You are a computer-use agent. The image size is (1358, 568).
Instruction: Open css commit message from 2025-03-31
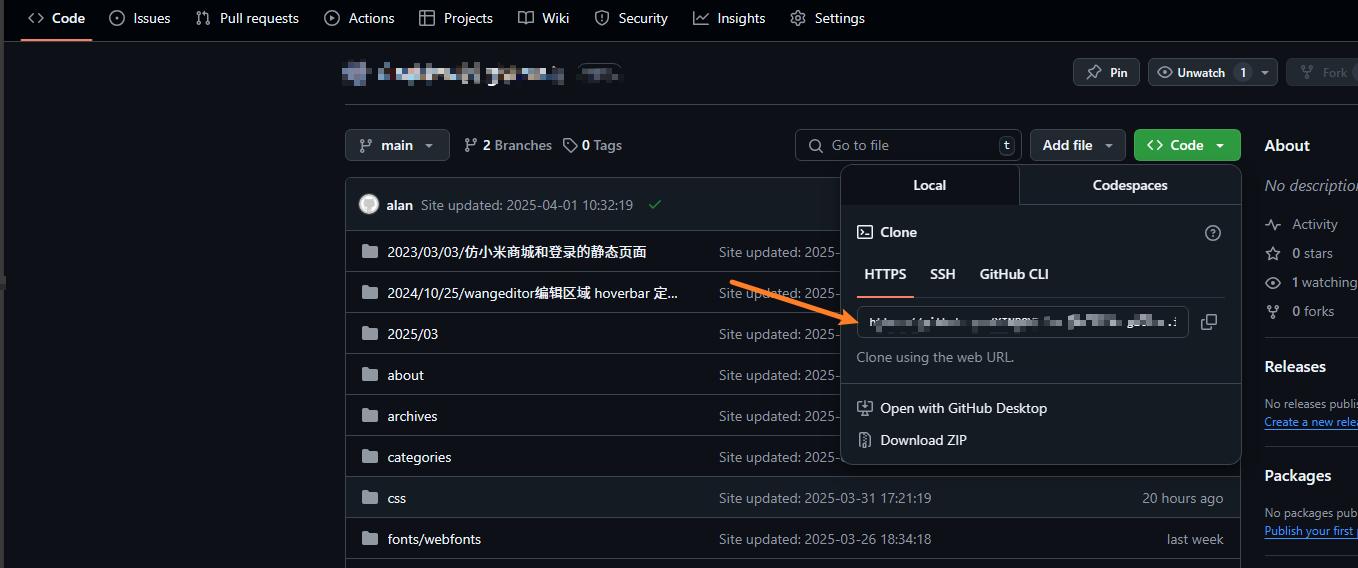coord(825,498)
